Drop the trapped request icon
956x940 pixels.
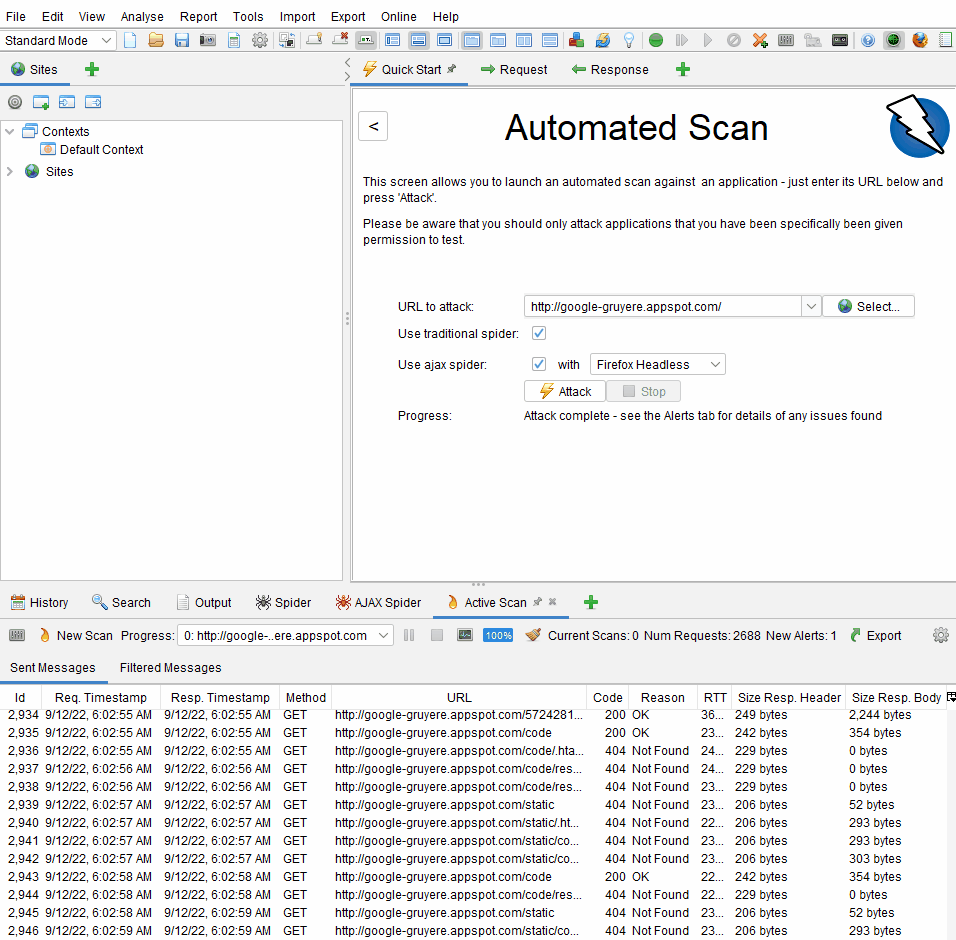point(733,40)
